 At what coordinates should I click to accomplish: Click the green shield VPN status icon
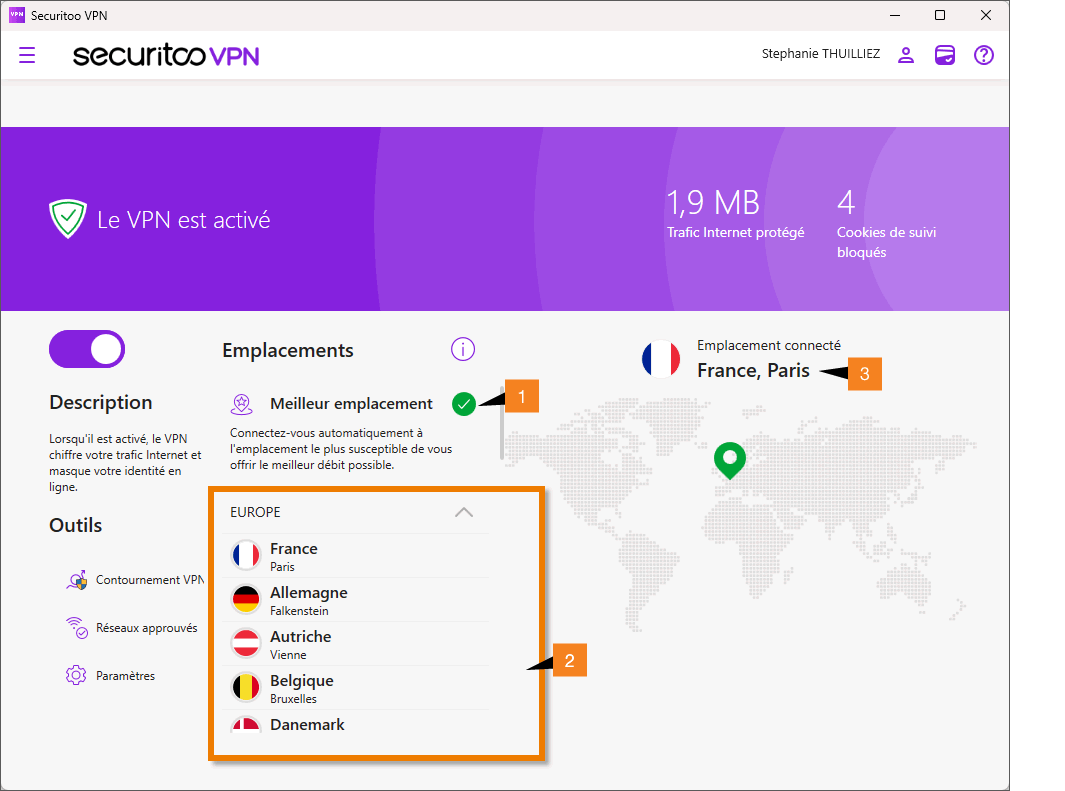68,219
